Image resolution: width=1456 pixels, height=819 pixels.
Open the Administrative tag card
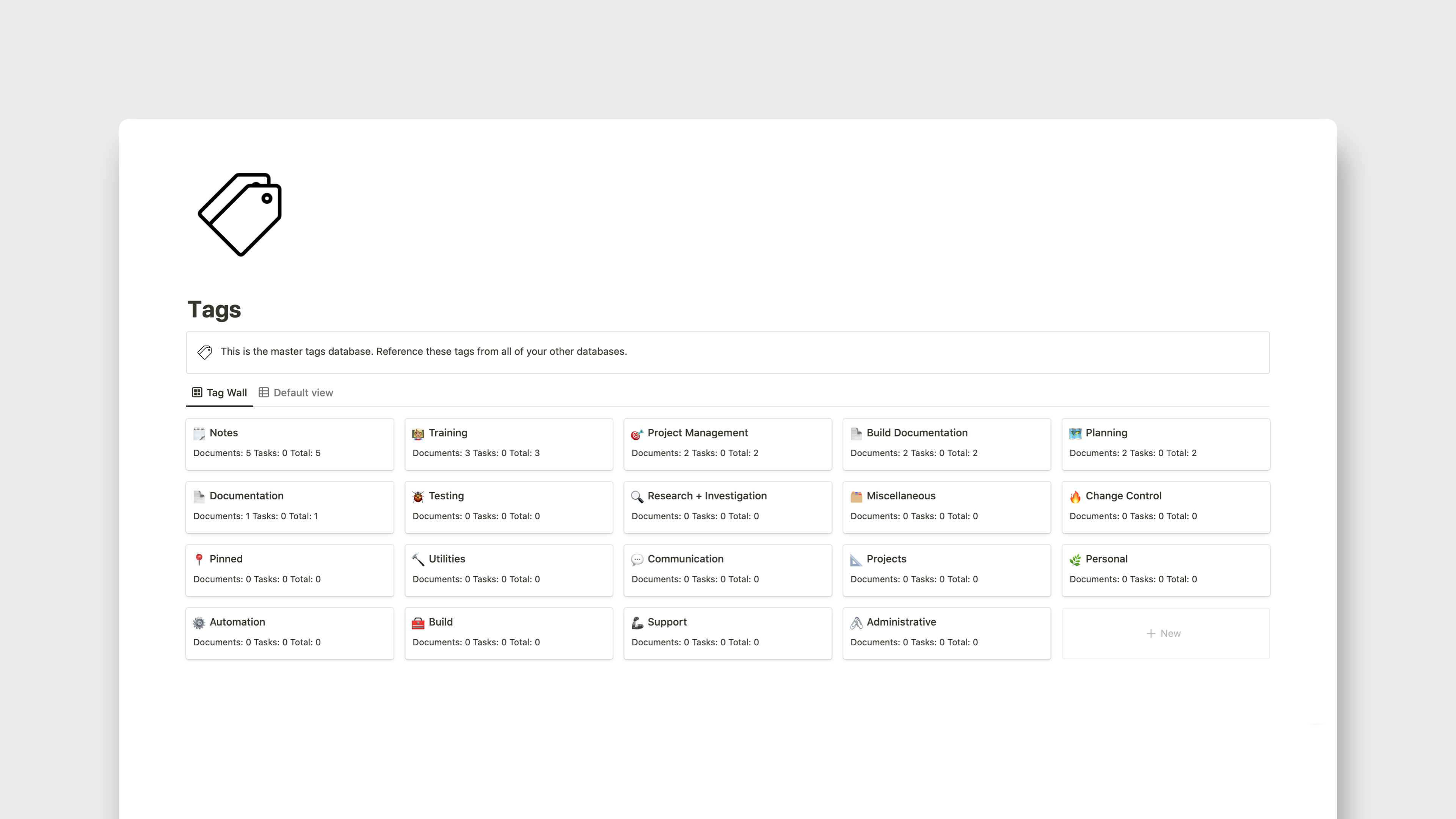pos(946,632)
